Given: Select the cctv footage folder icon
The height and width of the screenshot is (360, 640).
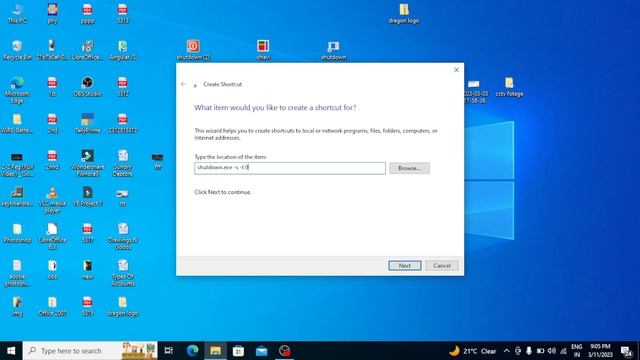Looking at the screenshot, I should (509, 87).
